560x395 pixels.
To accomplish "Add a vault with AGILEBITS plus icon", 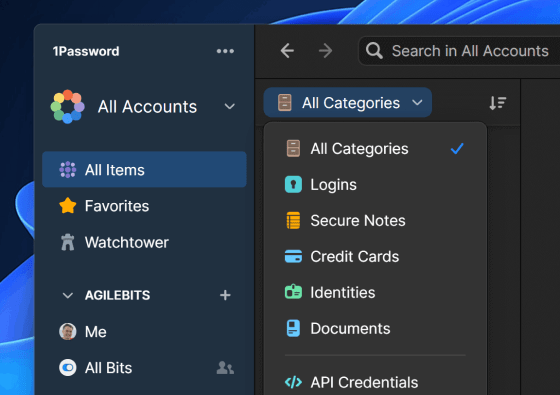I will tap(225, 295).
